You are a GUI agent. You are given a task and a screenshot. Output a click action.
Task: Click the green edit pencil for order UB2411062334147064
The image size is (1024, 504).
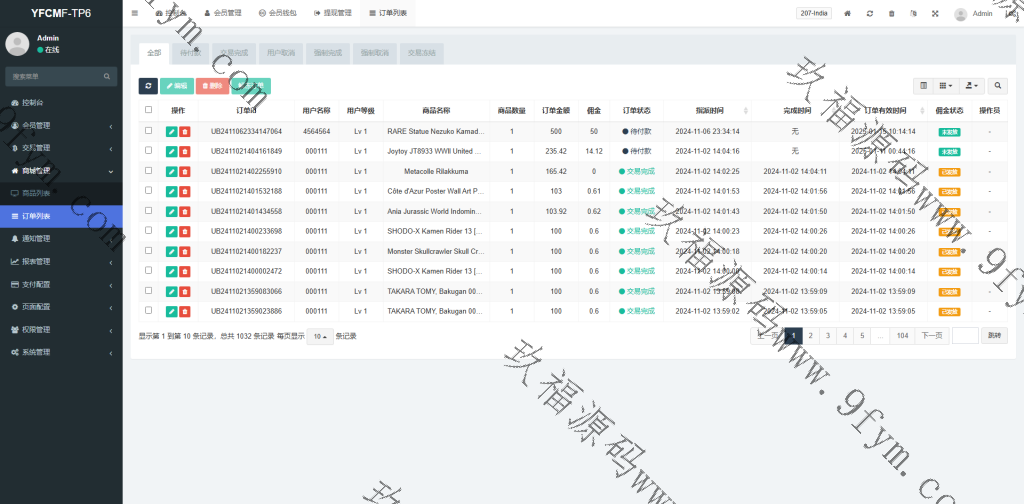(x=171, y=131)
